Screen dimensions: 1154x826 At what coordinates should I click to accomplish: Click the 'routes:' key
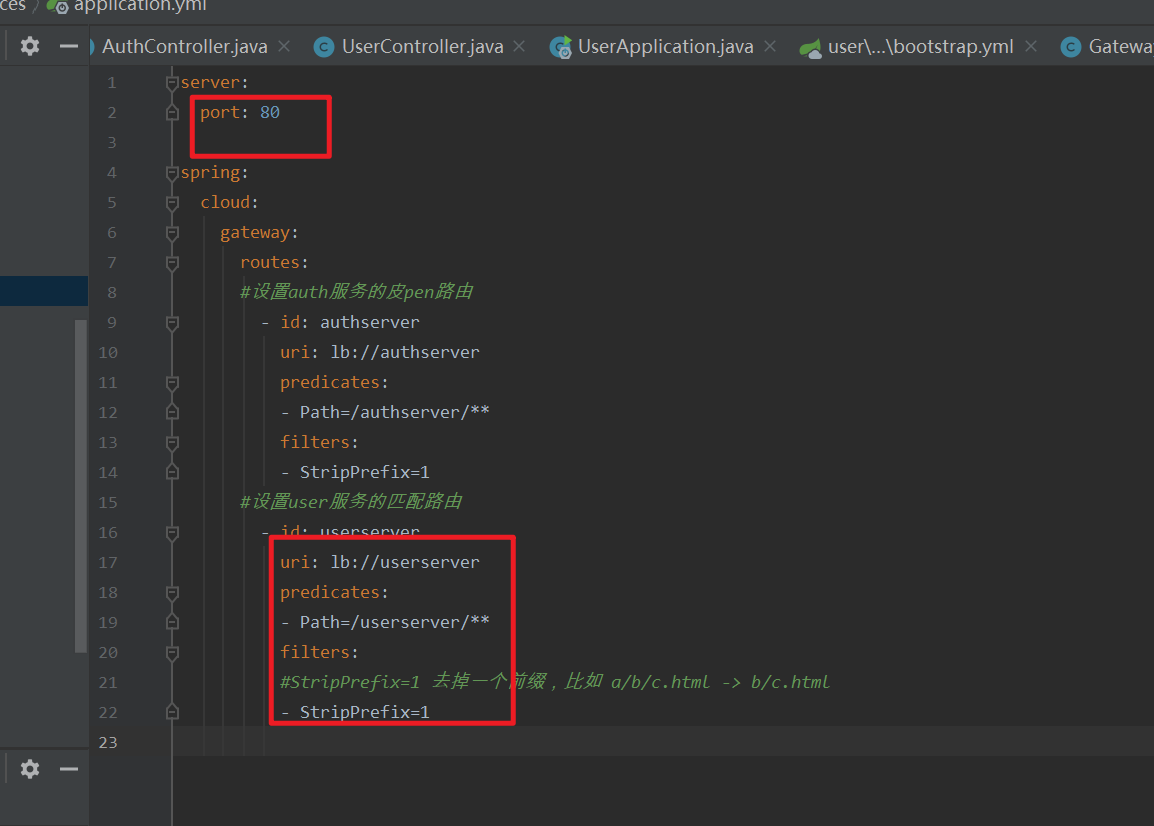[274, 263]
